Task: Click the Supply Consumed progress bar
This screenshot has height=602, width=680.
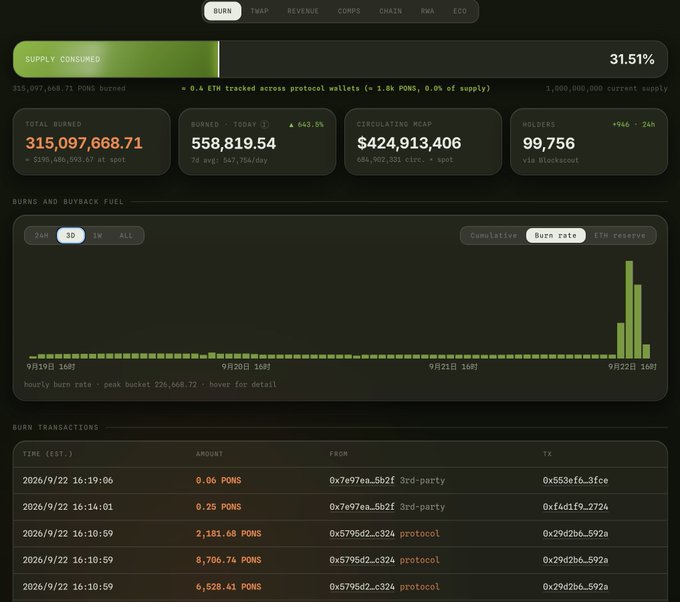Action: coord(340,59)
